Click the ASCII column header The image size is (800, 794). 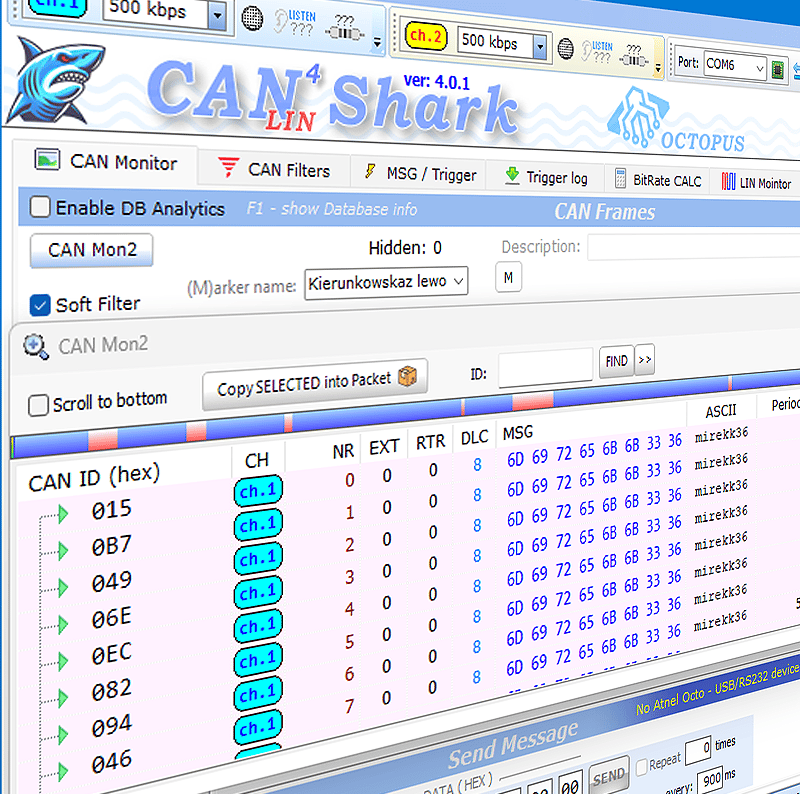pyautogui.click(x=720, y=411)
